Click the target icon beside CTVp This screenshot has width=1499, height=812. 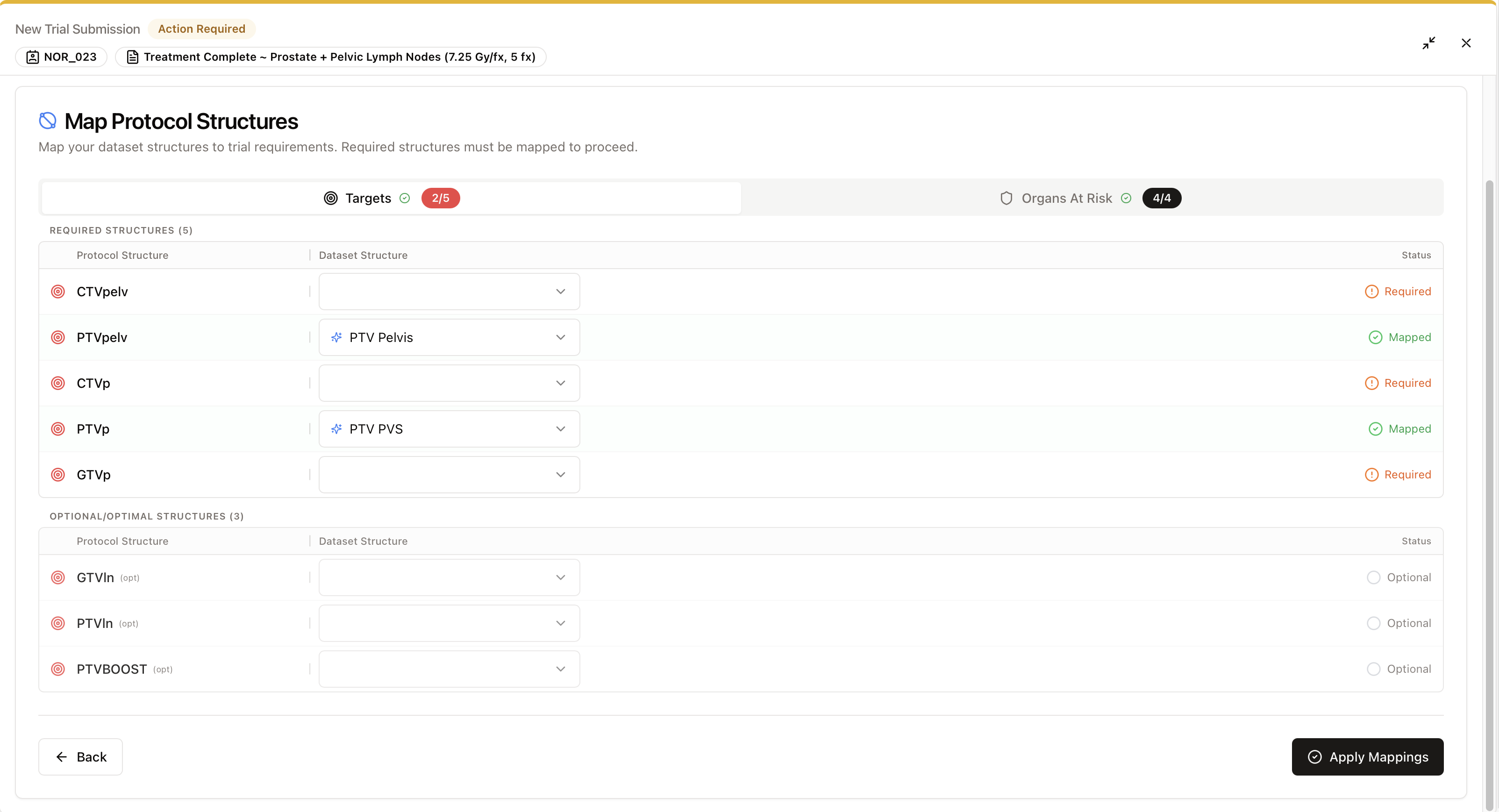58,383
